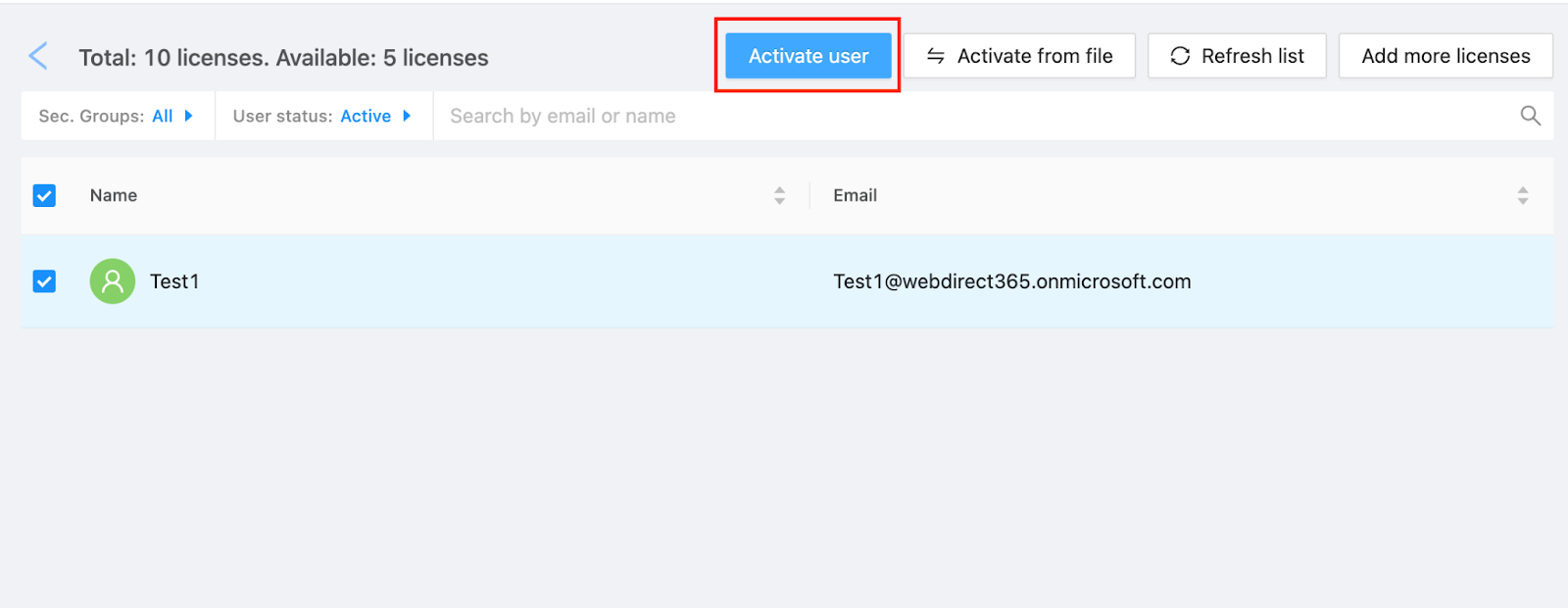The height and width of the screenshot is (608, 1568).
Task: Click the Name column header
Action: 114,195
